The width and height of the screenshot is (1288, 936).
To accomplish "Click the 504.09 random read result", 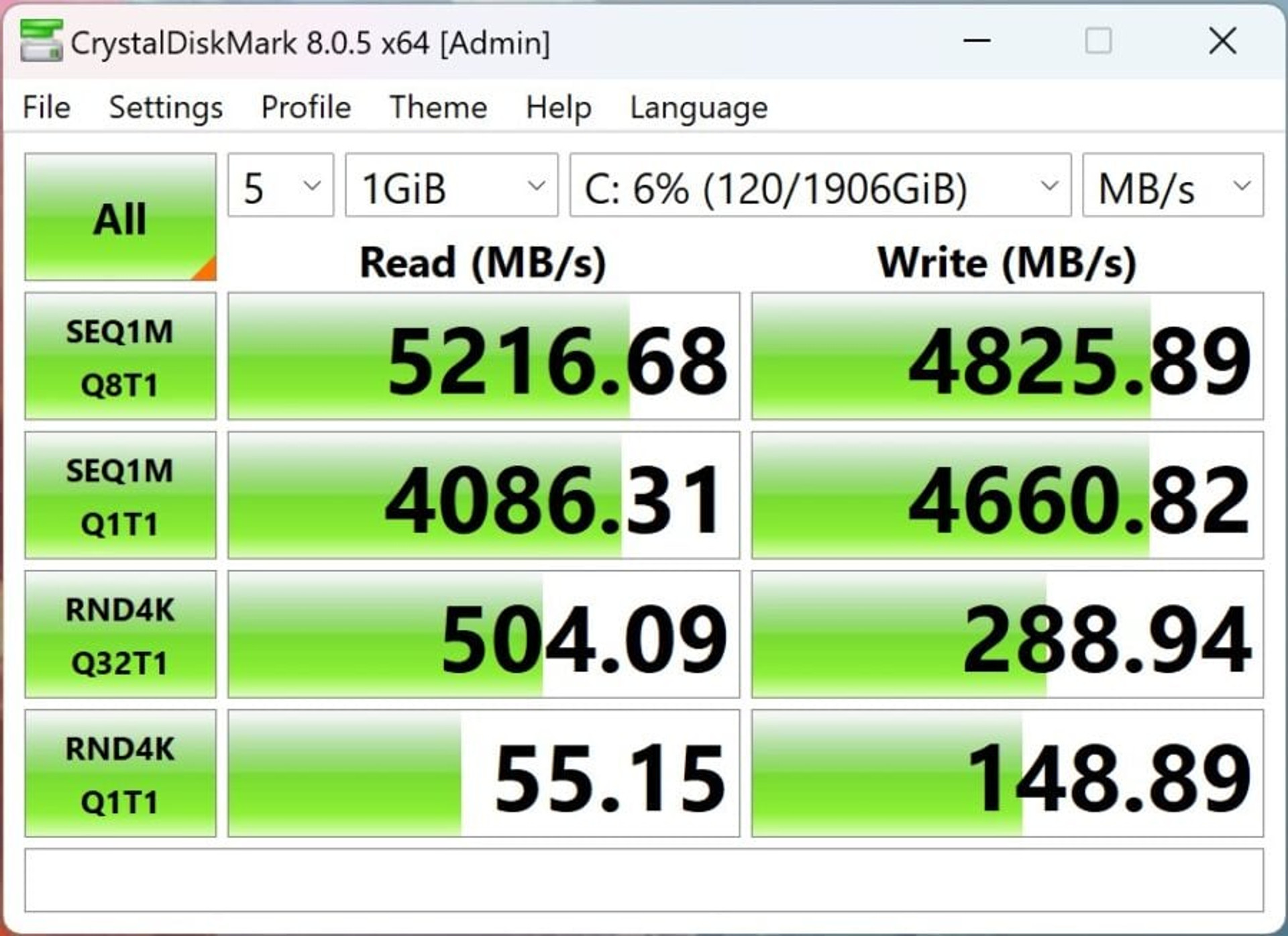I will (x=484, y=635).
